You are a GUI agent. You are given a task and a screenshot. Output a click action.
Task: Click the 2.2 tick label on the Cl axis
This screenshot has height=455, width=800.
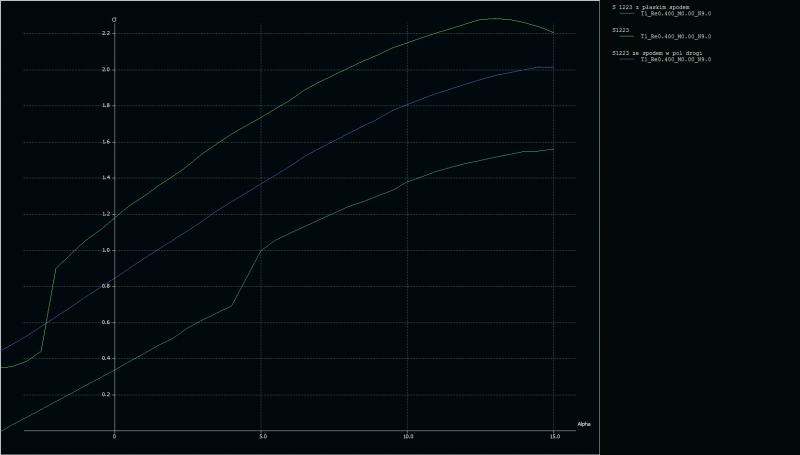point(106,33)
